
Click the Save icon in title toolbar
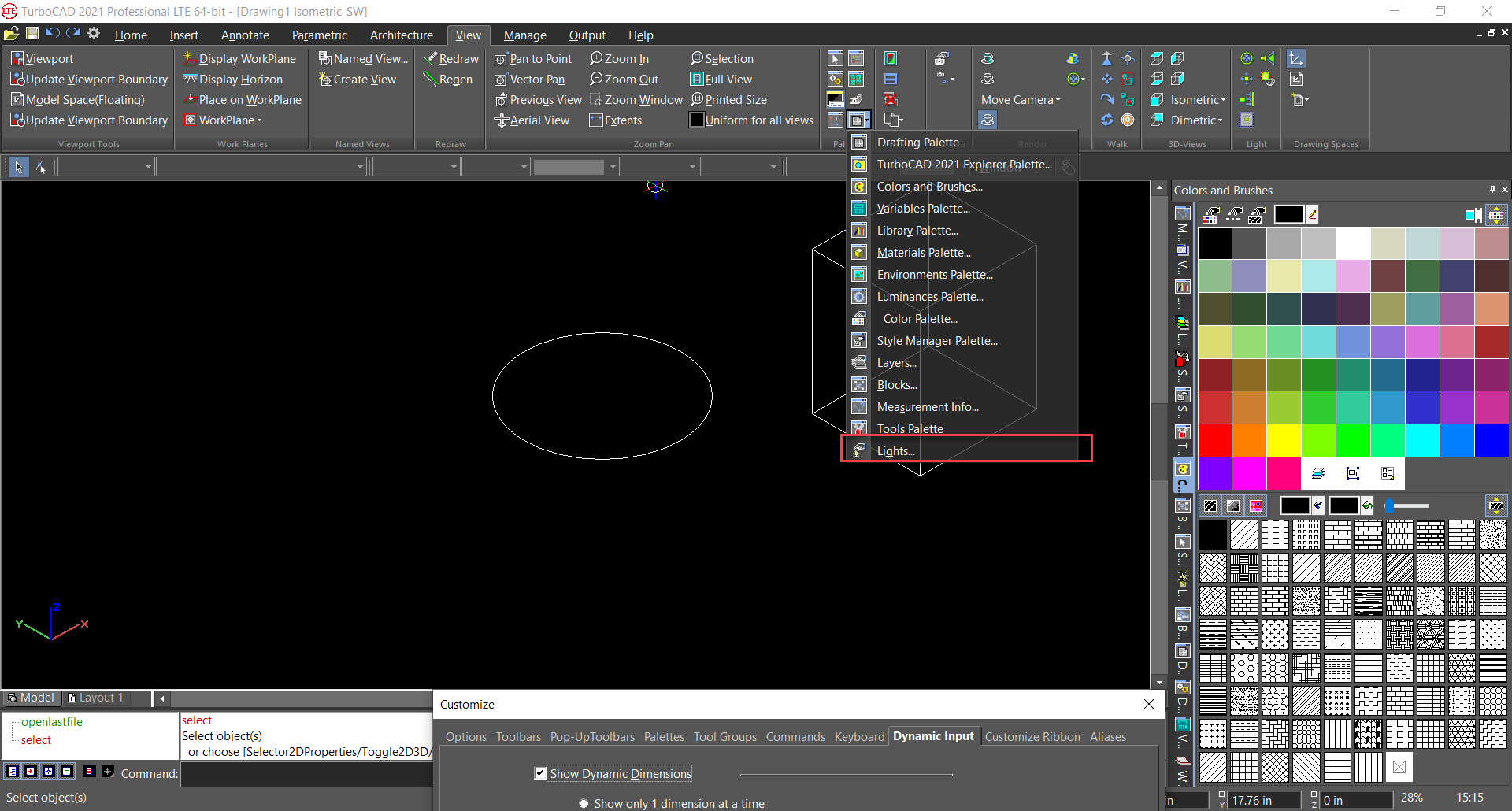click(32, 33)
